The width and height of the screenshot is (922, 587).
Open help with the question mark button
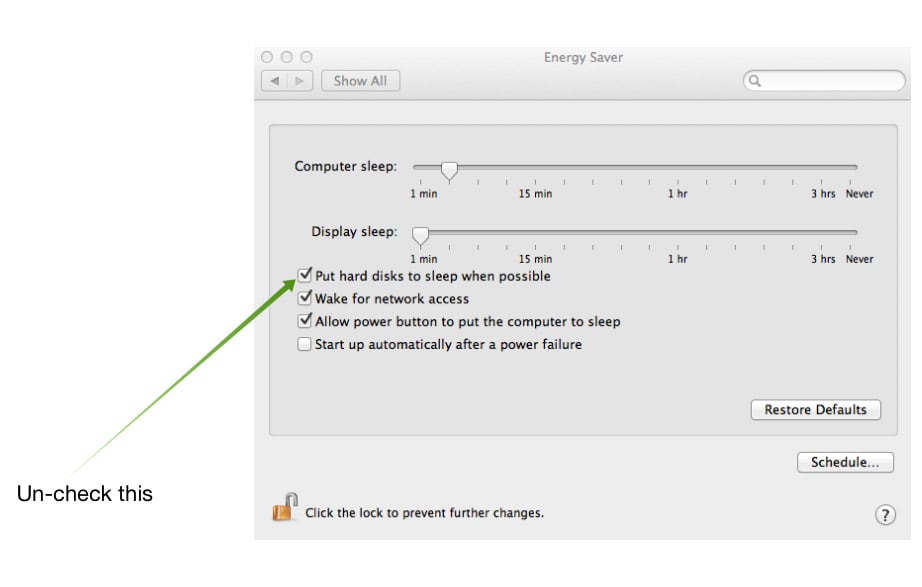(885, 515)
